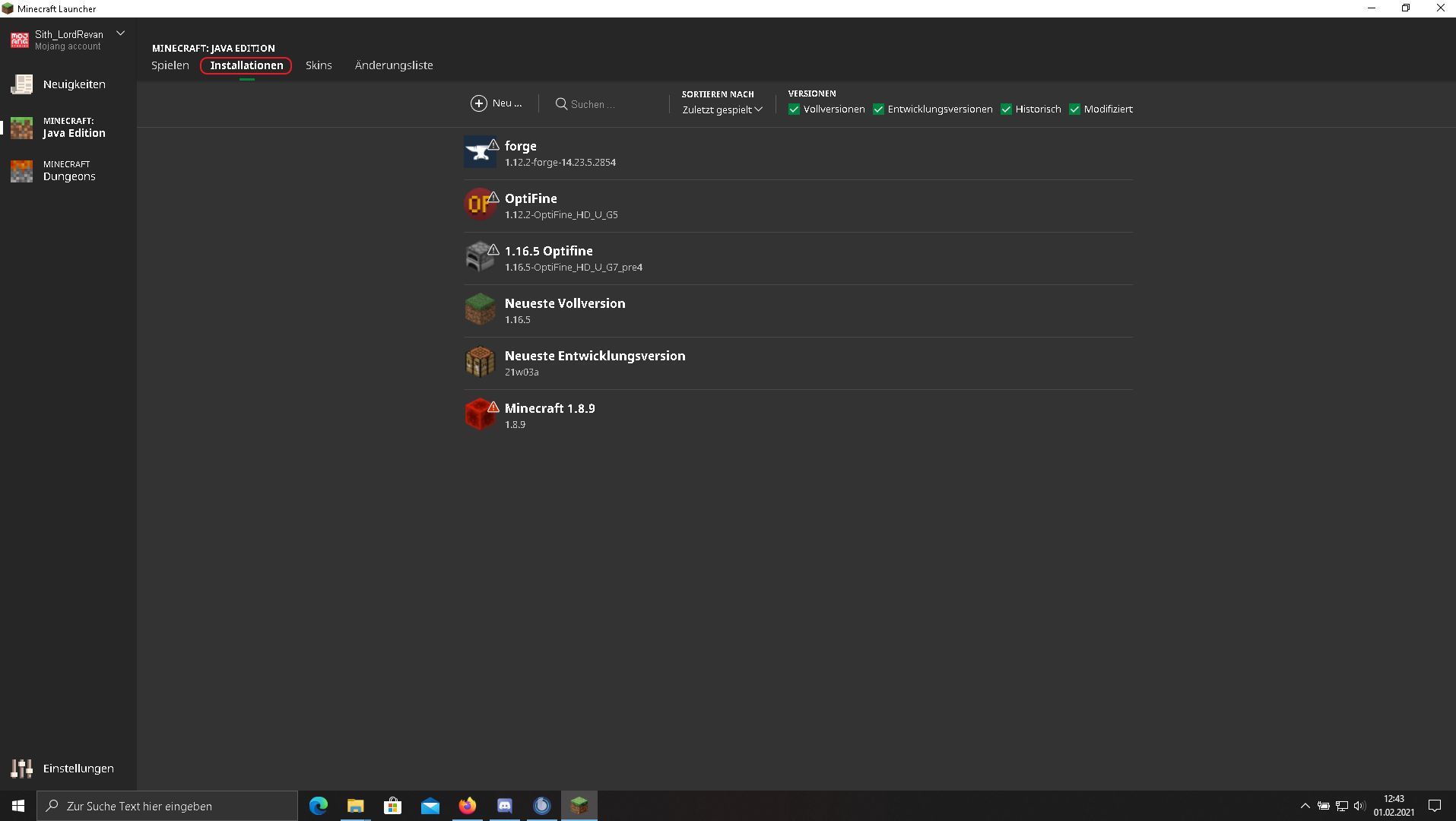Click the plus icon for new installation

point(479,103)
